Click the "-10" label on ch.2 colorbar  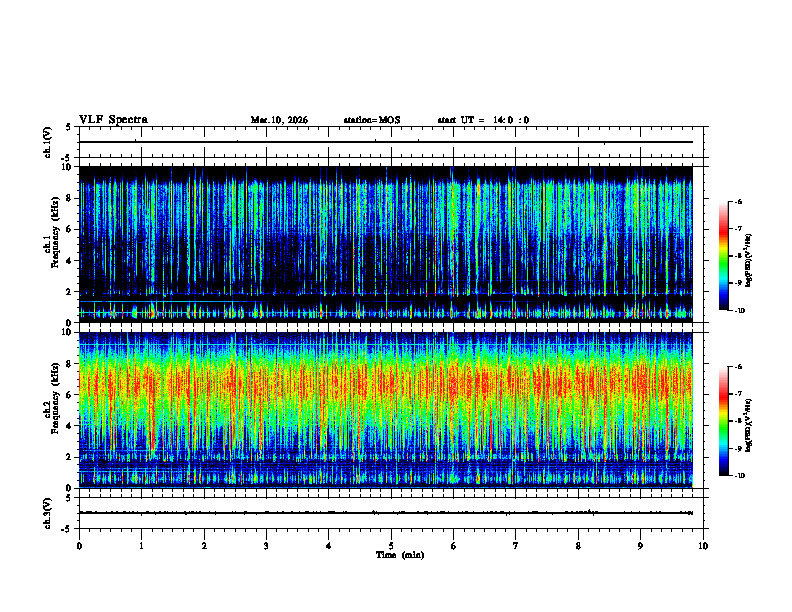pos(740,476)
